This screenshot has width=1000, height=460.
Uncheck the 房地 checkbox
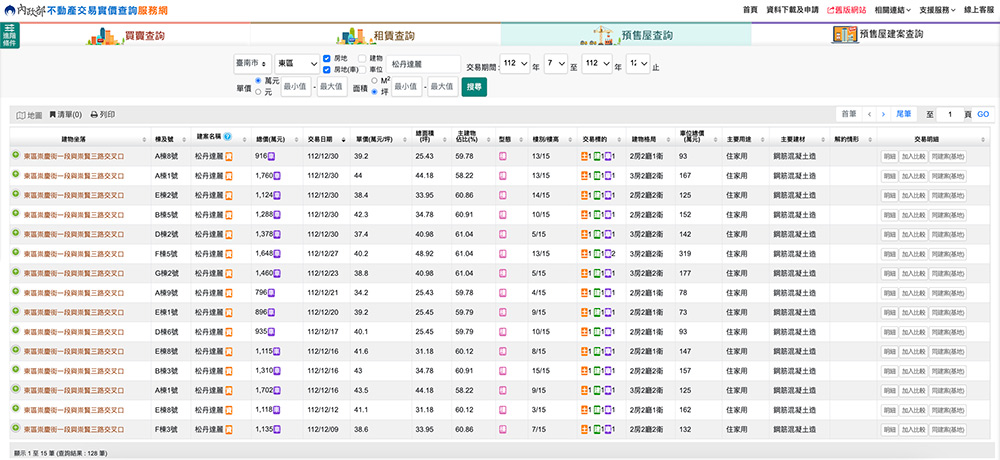coord(327,59)
